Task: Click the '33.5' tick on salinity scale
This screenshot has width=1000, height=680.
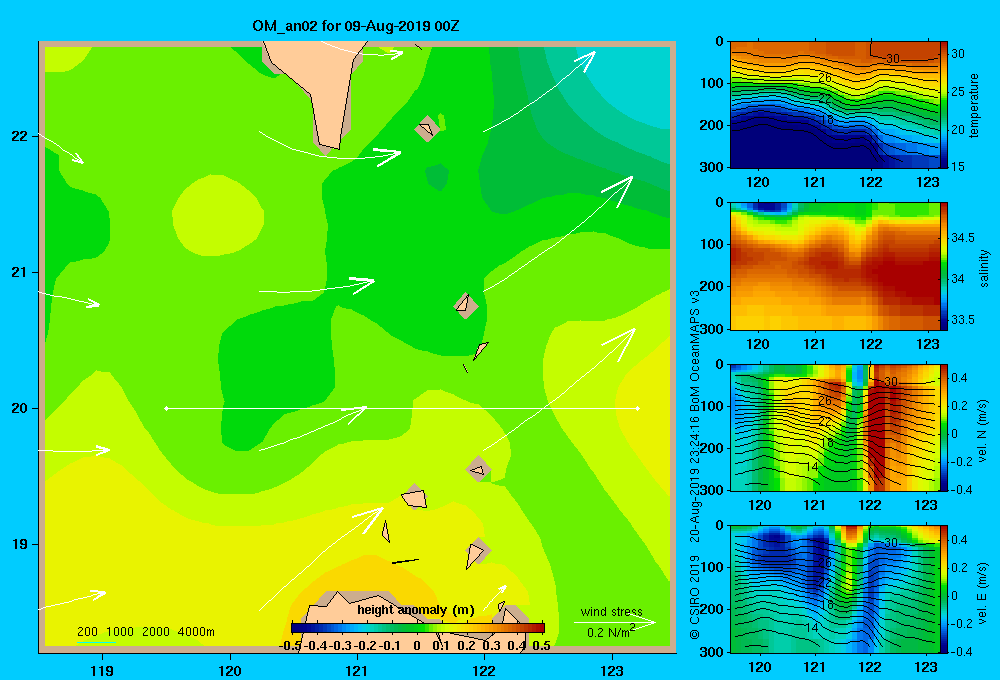Action: 962,320
